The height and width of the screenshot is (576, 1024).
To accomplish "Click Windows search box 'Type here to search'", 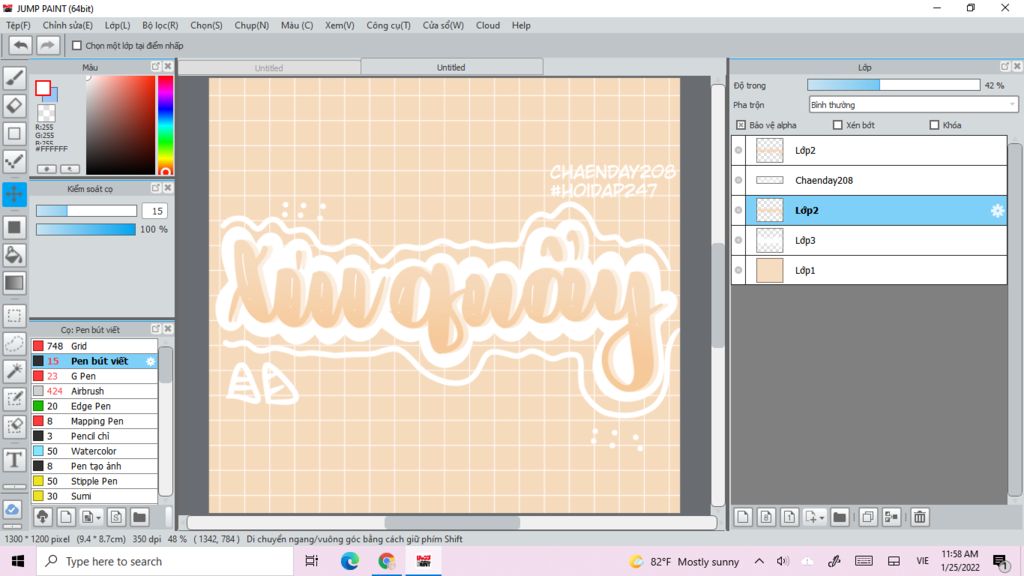I will 165,561.
